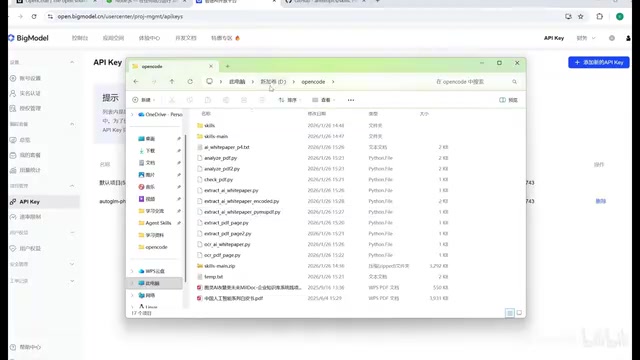Close the opencode Explorer tab

(x=211, y=66)
